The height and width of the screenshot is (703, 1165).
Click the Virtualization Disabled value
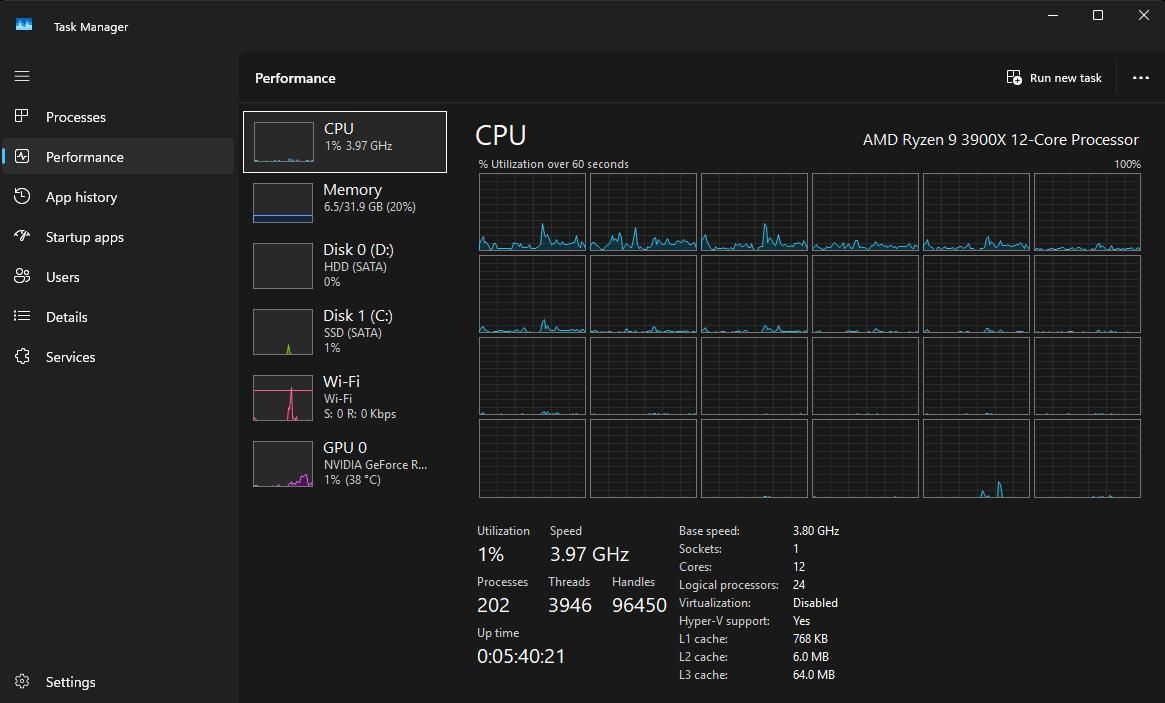pyautogui.click(x=815, y=603)
